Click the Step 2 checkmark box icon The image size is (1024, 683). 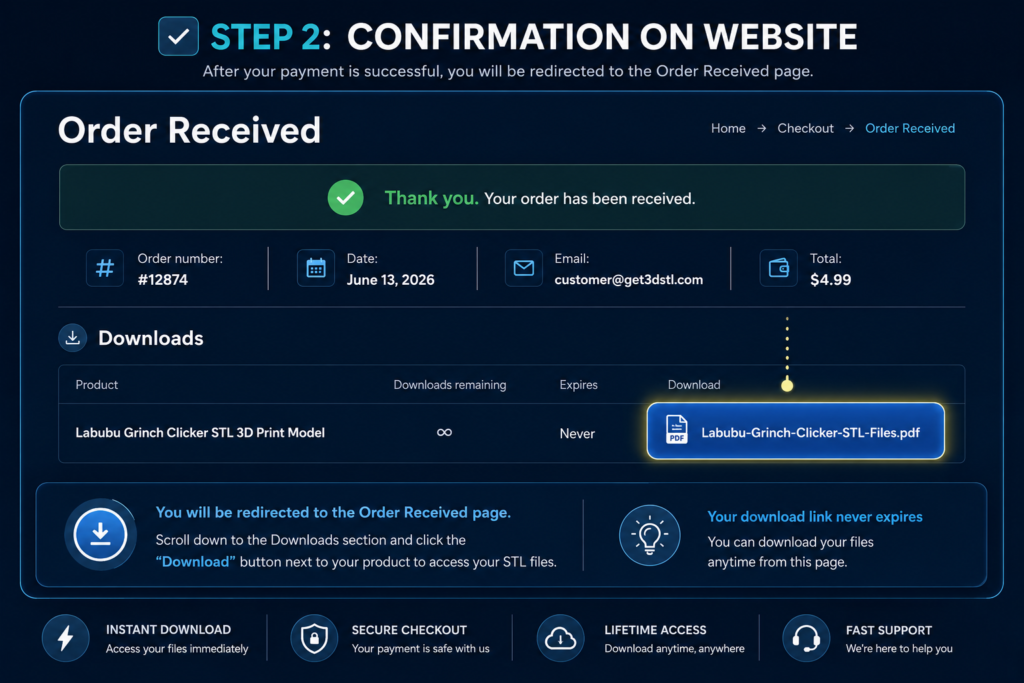pyautogui.click(x=178, y=36)
